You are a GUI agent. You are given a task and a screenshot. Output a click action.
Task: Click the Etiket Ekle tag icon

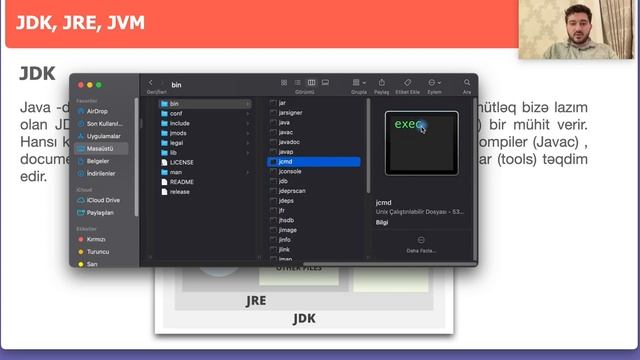pyautogui.click(x=407, y=82)
